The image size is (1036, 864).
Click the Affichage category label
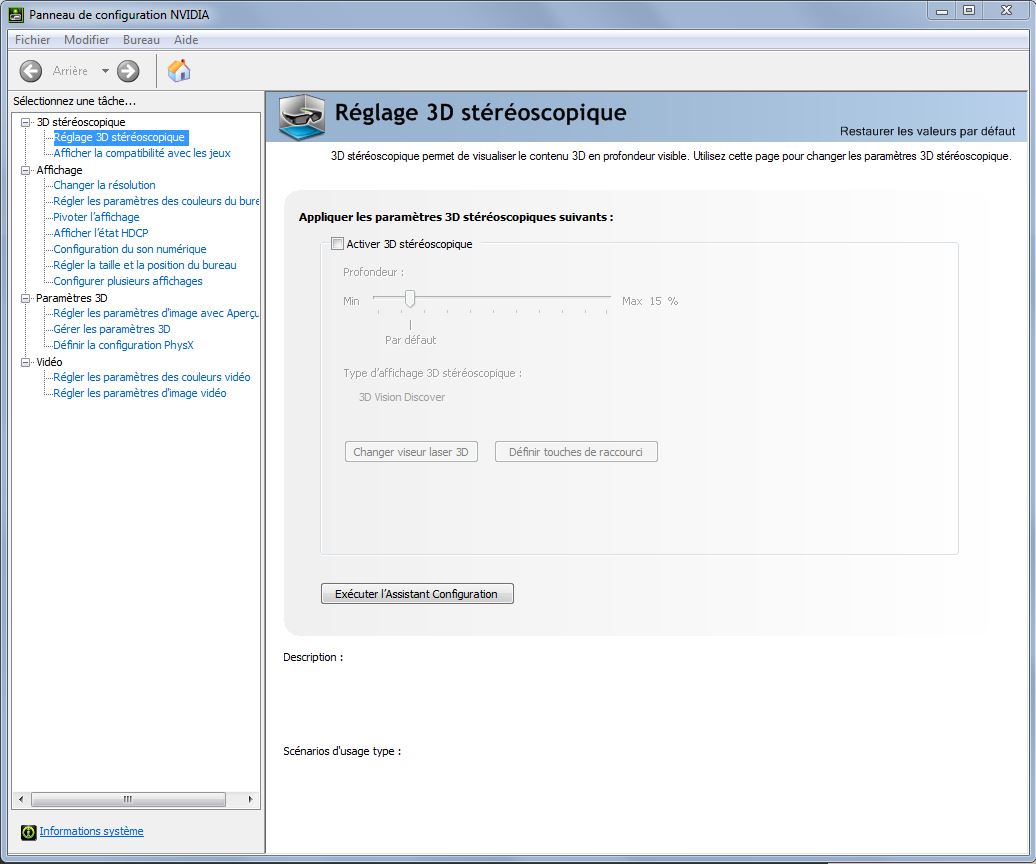pyautogui.click(x=59, y=170)
